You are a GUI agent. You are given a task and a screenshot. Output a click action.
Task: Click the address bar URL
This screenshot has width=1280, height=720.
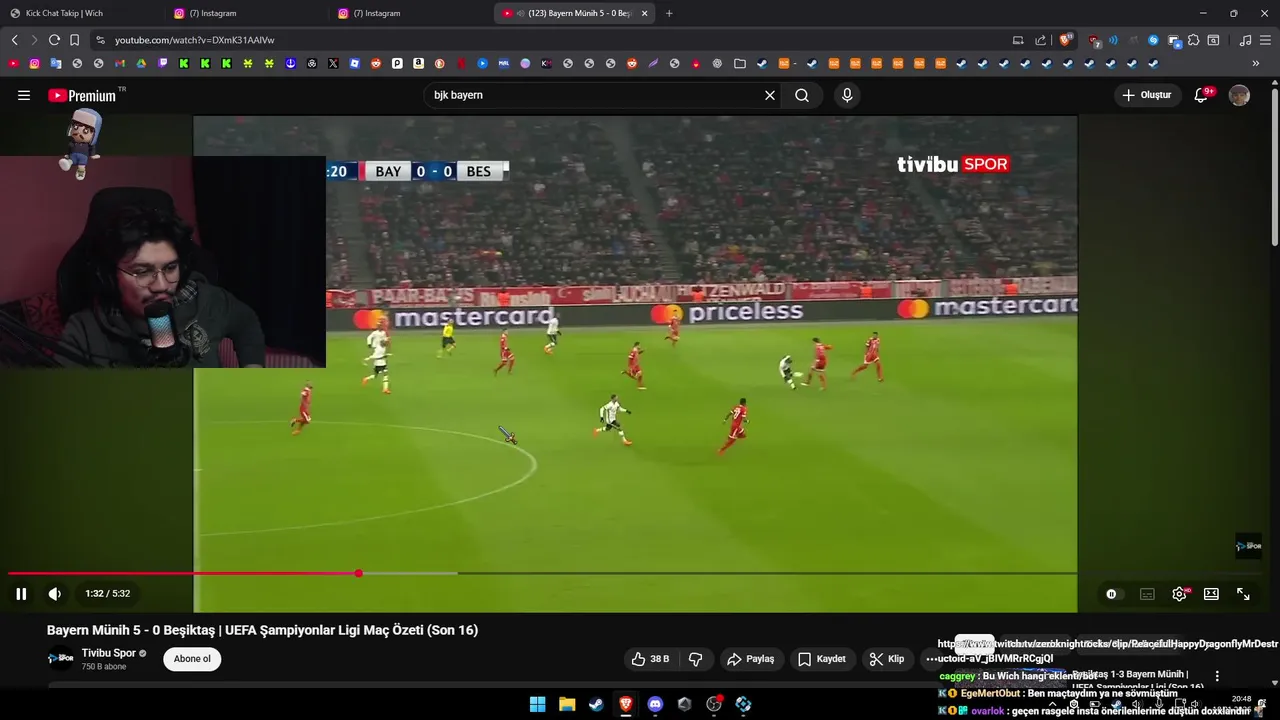[x=195, y=40]
